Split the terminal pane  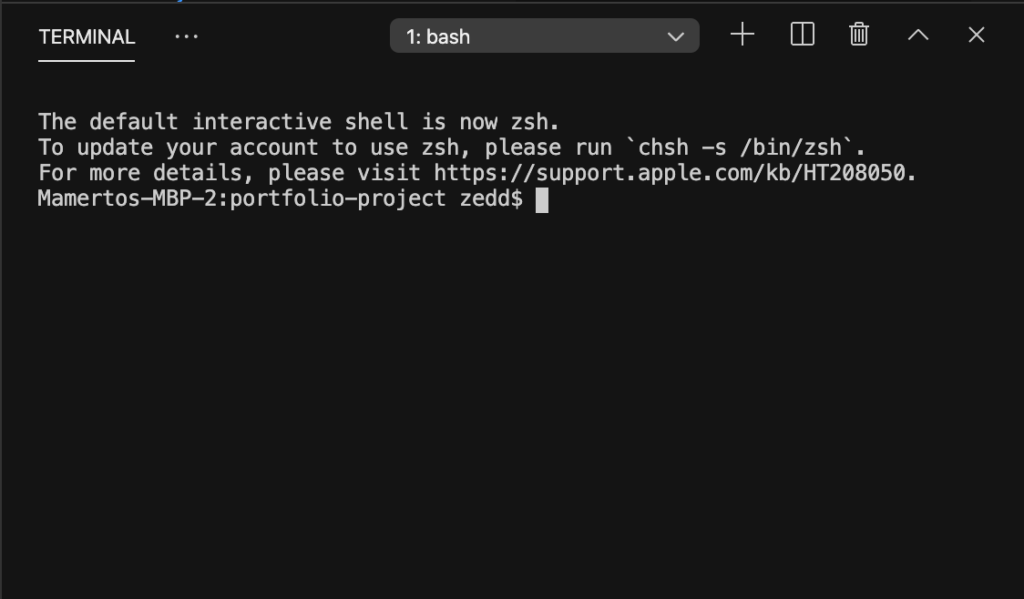(802, 35)
